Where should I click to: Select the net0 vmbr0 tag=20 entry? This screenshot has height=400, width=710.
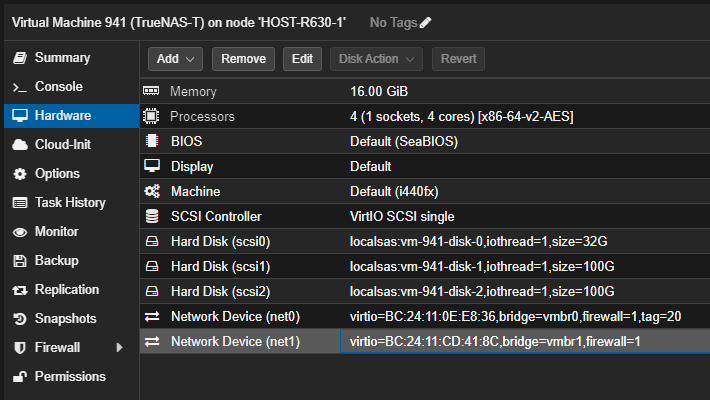515,316
